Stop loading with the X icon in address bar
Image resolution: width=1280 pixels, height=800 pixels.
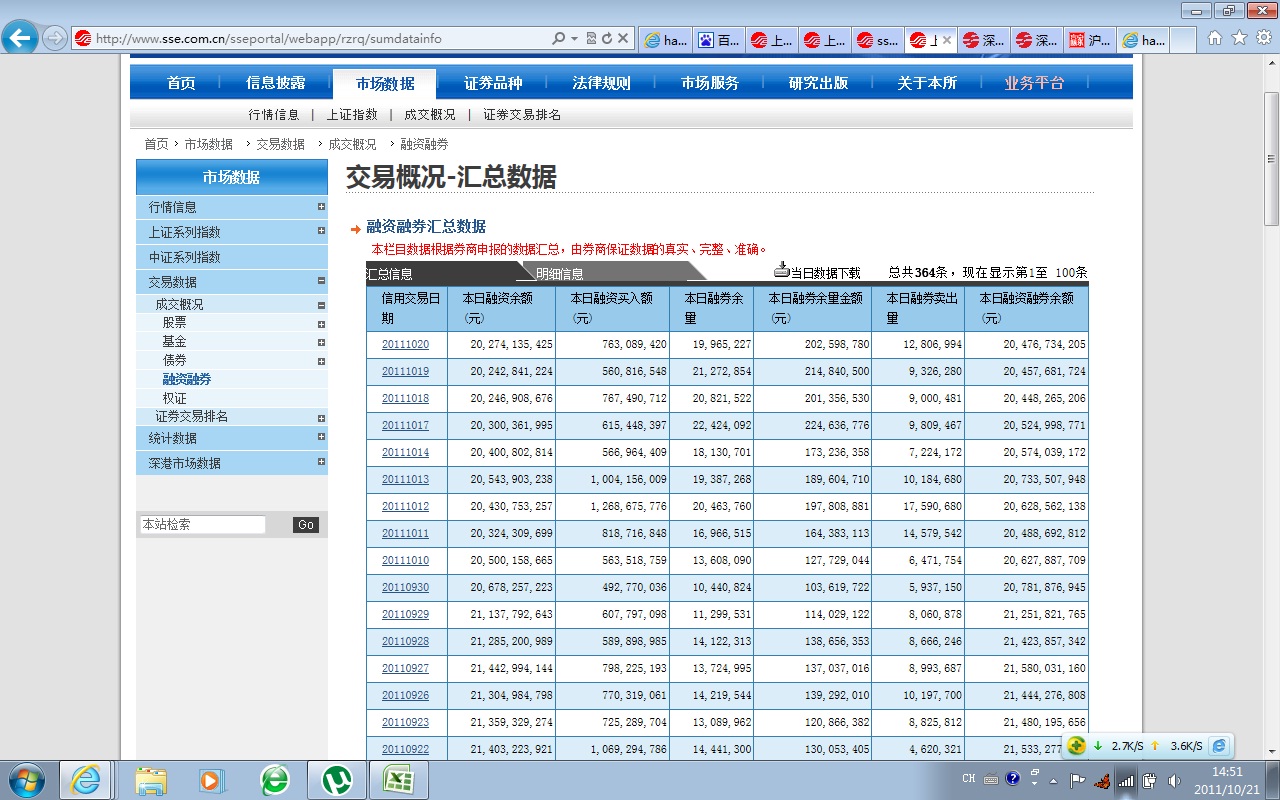(x=623, y=39)
